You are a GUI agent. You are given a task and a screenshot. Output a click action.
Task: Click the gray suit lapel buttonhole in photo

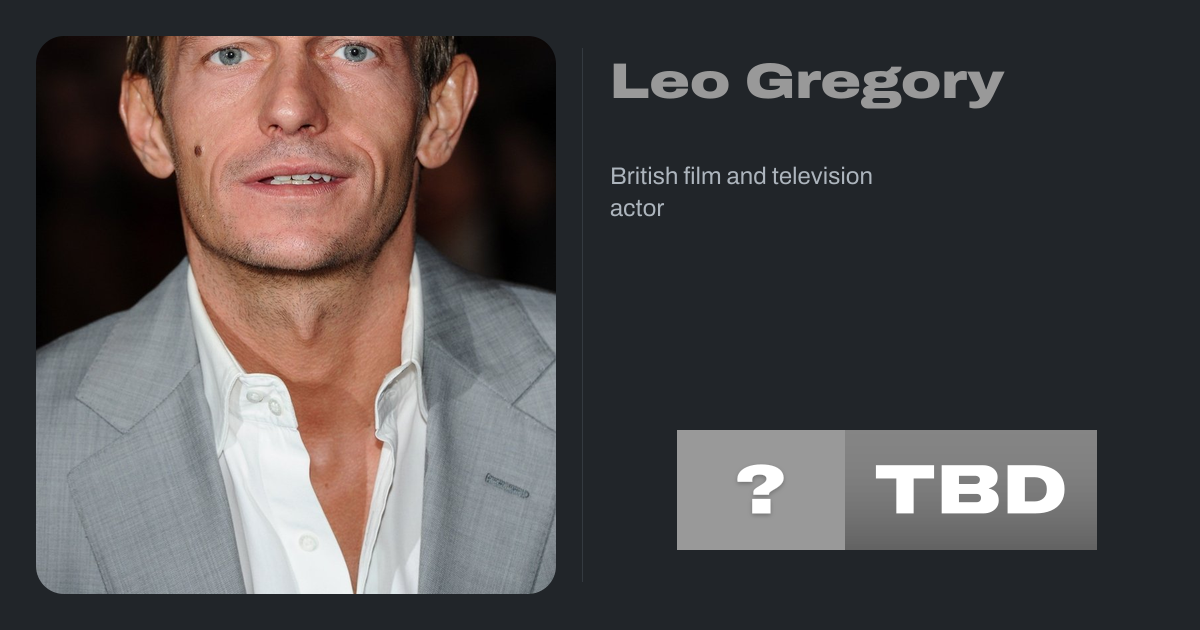[x=506, y=486]
